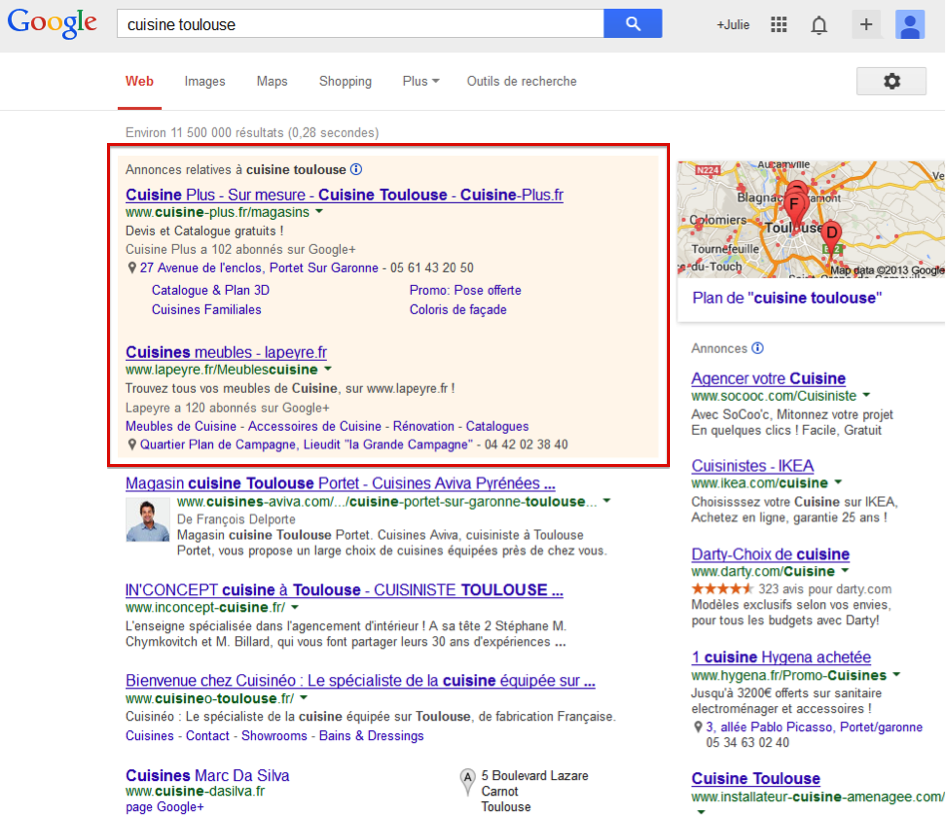Click marker F on the Toulouse map
Screen dimensions: 946x818
pos(795,206)
